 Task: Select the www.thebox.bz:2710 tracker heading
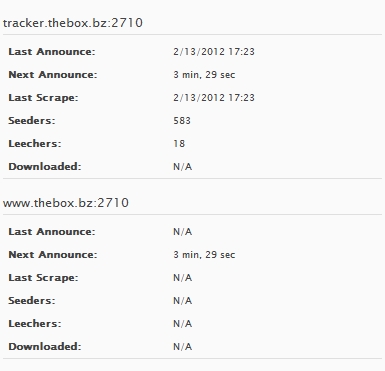pos(66,203)
